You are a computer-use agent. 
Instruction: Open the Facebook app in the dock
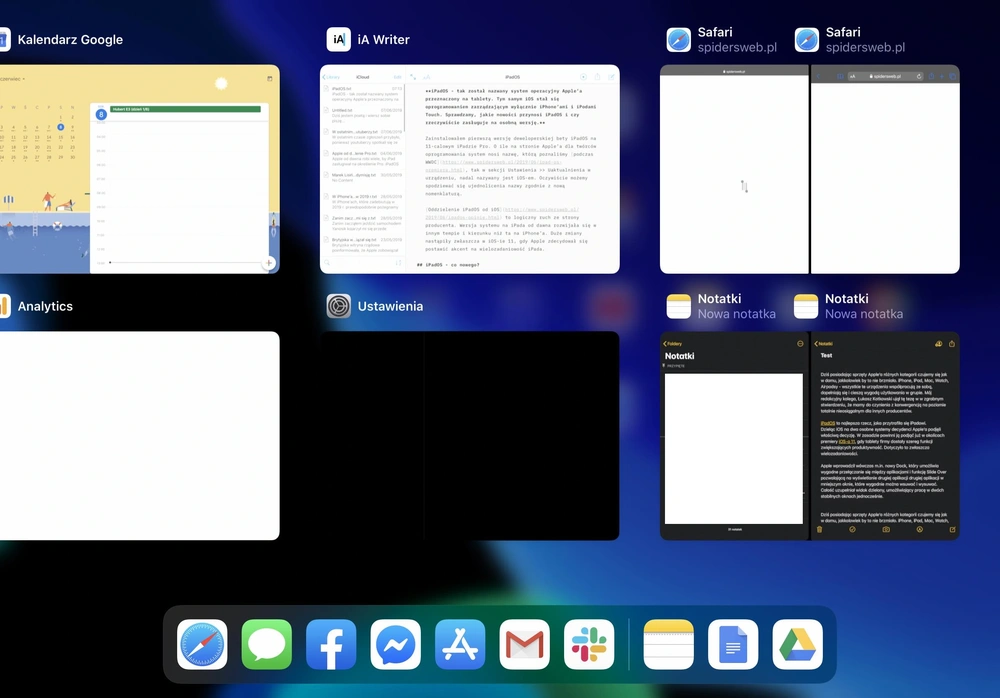pos(331,644)
